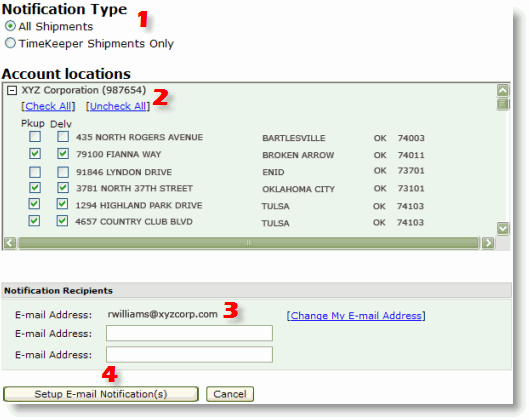The width and height of the screenshot is (529, 420).
Task: Click the scroll left arrow icon
Action: click(x=10, y=243)
